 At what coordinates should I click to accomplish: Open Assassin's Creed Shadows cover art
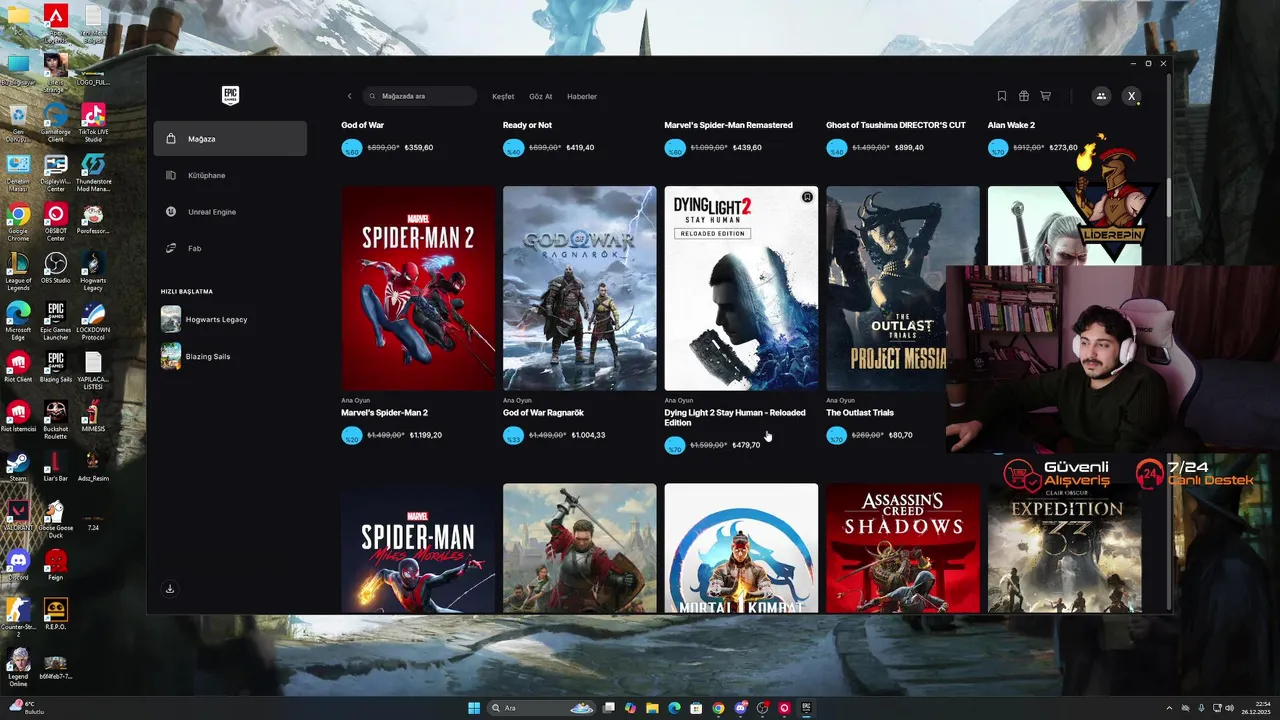click(x=903, y=548)
